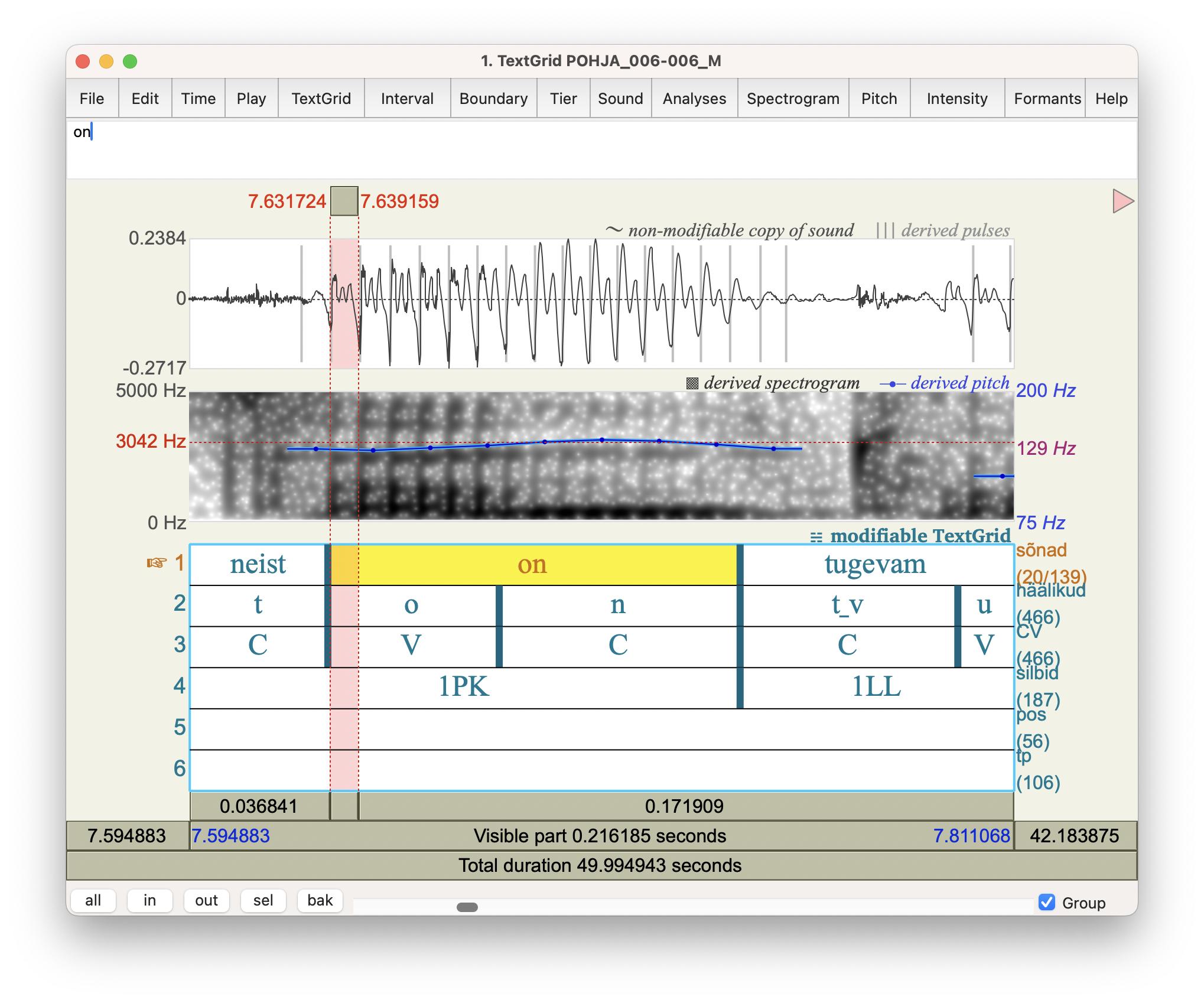Select tier number 4 label
Image resolution: width=1204 pixels, height=1003 pixels.
[180, 686]
